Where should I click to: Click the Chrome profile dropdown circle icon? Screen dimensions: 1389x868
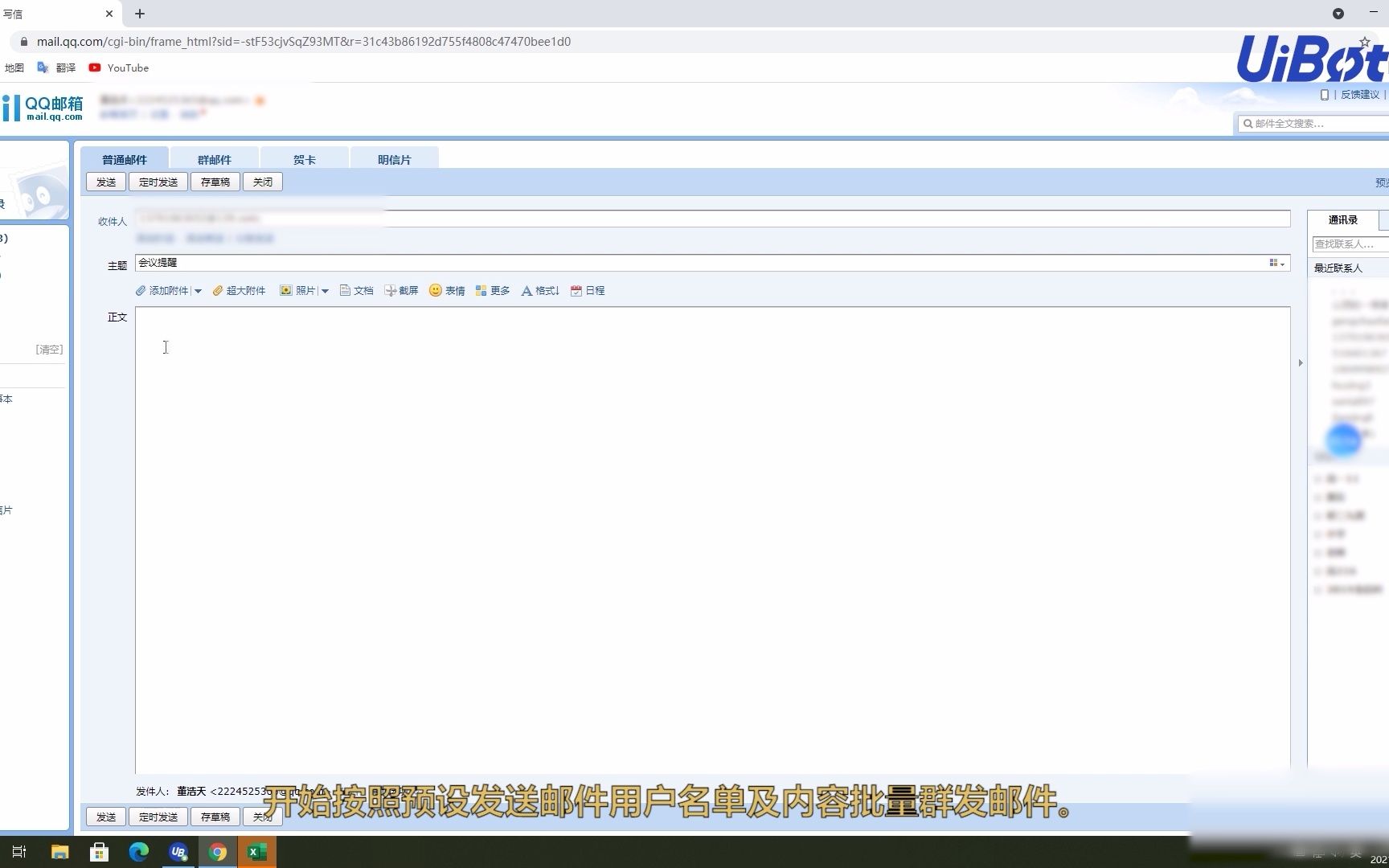coord(1338,14)
